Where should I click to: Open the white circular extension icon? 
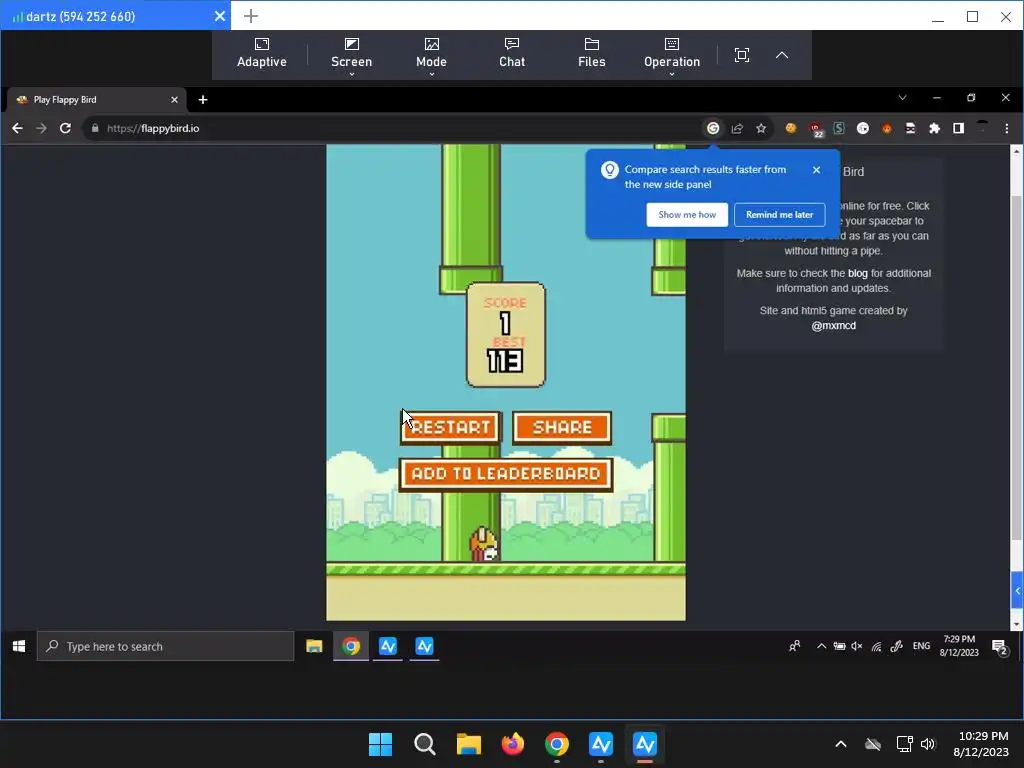(863, 128)
